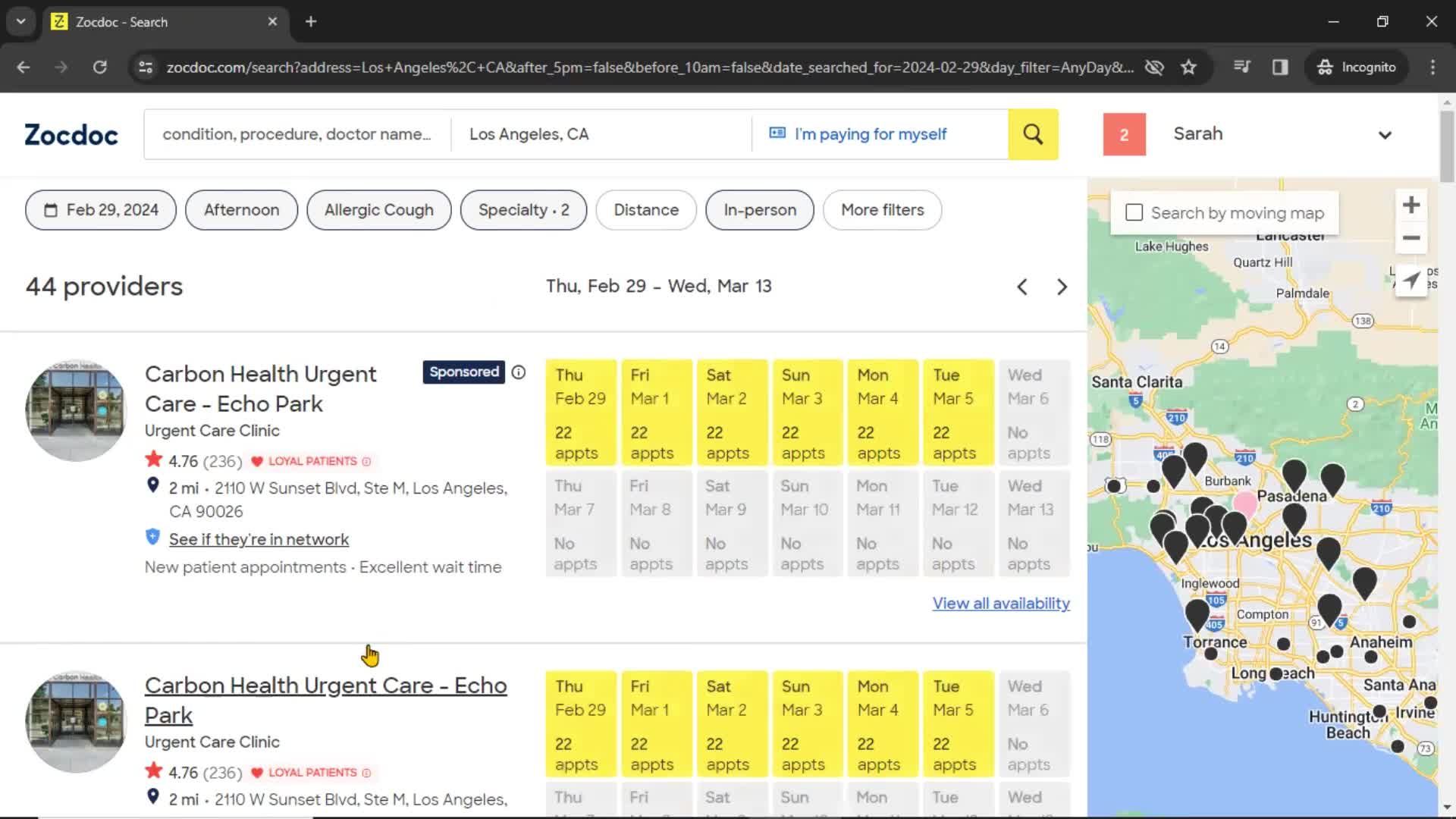
Task: Open the Feb 29, 2024 date filter
Action: click(101, 210)
